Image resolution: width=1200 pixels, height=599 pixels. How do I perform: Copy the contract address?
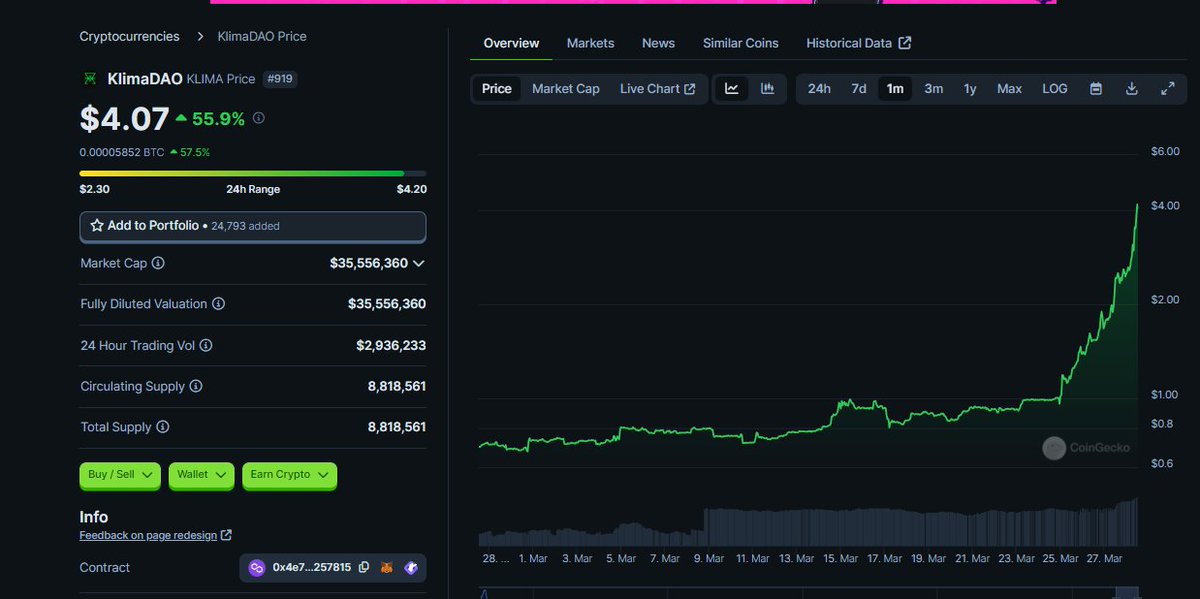[x=364, y=567]
